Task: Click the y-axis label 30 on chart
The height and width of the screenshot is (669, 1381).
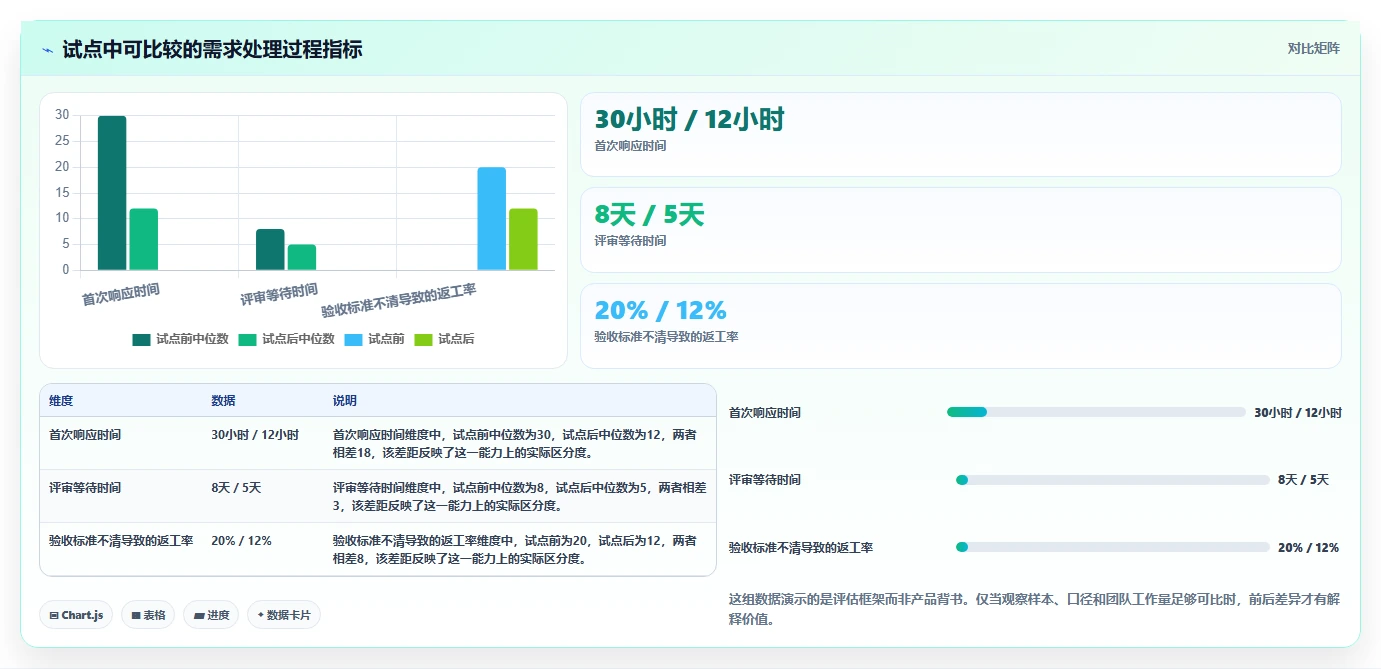Action: [x=62, y=115]
